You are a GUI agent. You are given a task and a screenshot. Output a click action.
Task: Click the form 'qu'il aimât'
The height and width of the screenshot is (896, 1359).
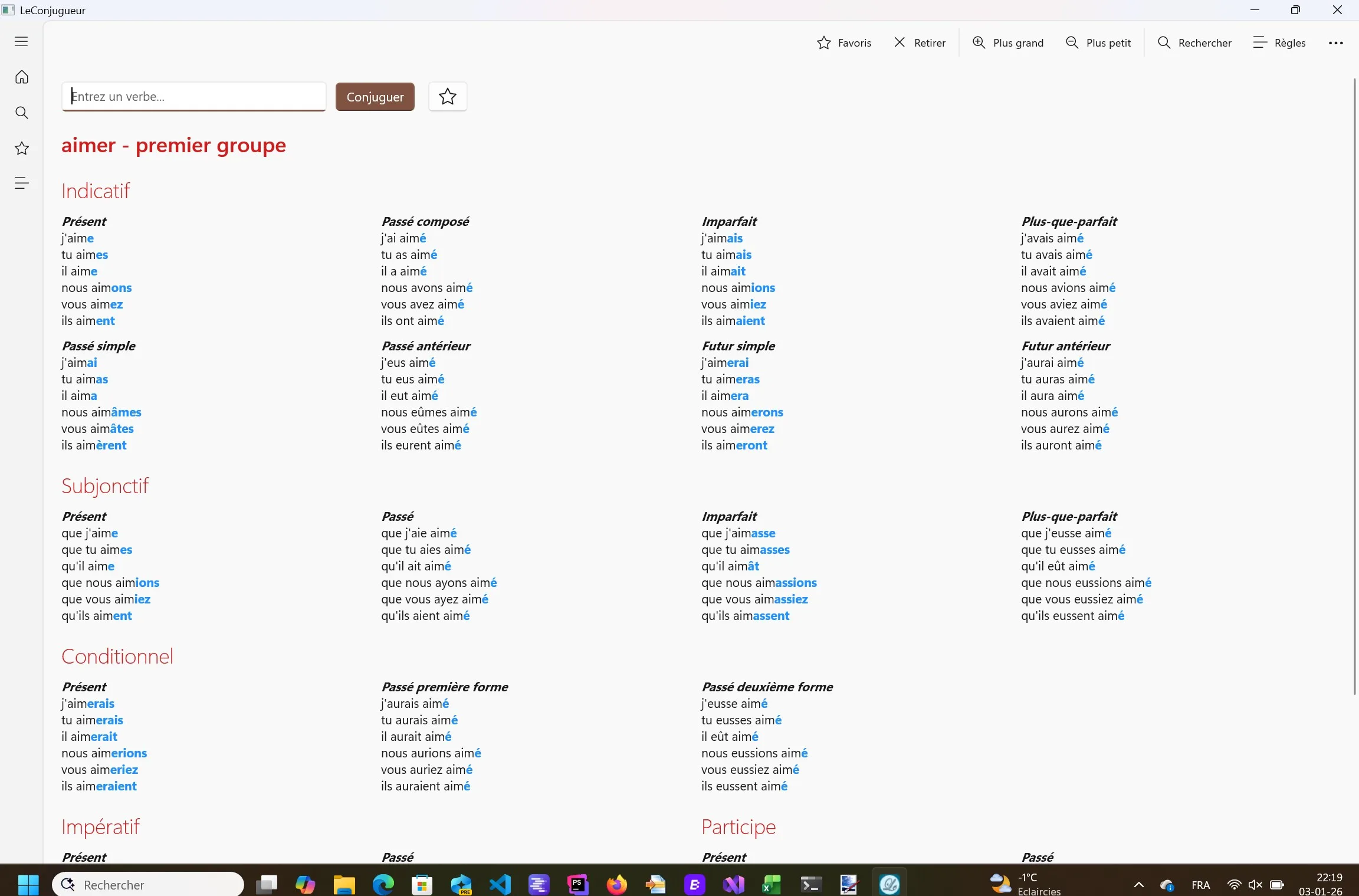pos(730,566)
